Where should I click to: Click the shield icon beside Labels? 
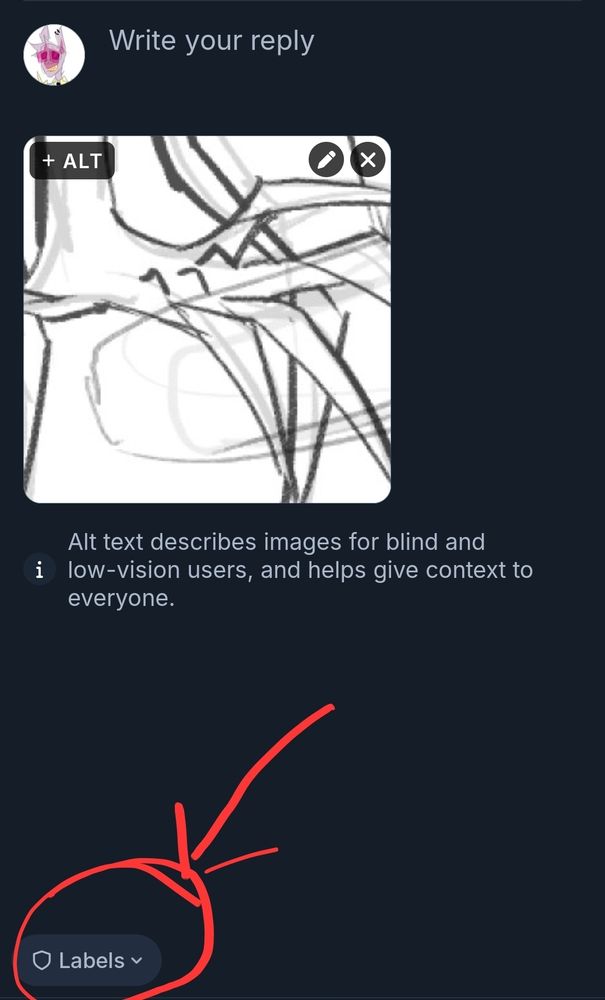point(41,960)
